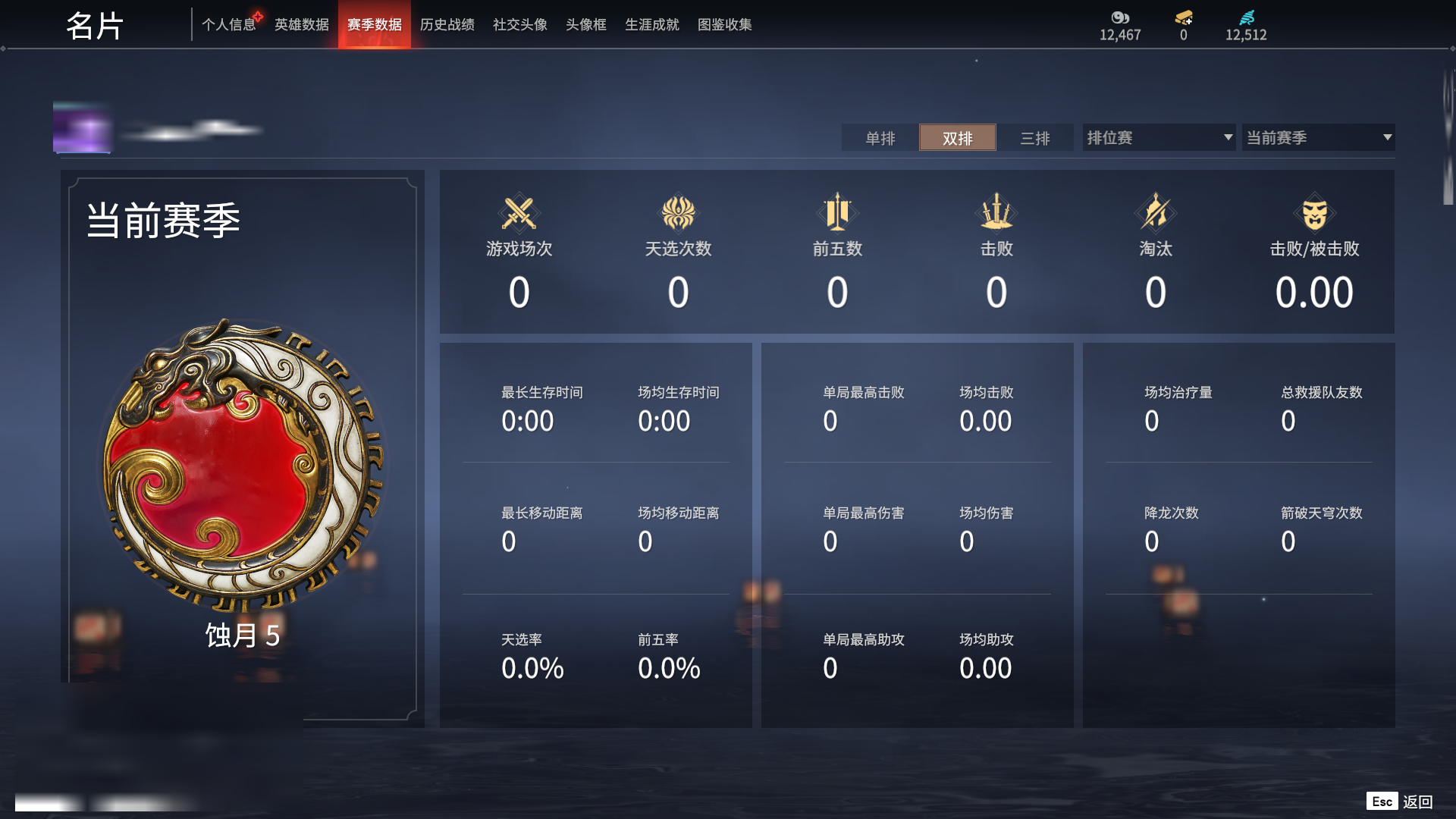
Task: Switch to 单排 solo mode
Action: [880, 138]
